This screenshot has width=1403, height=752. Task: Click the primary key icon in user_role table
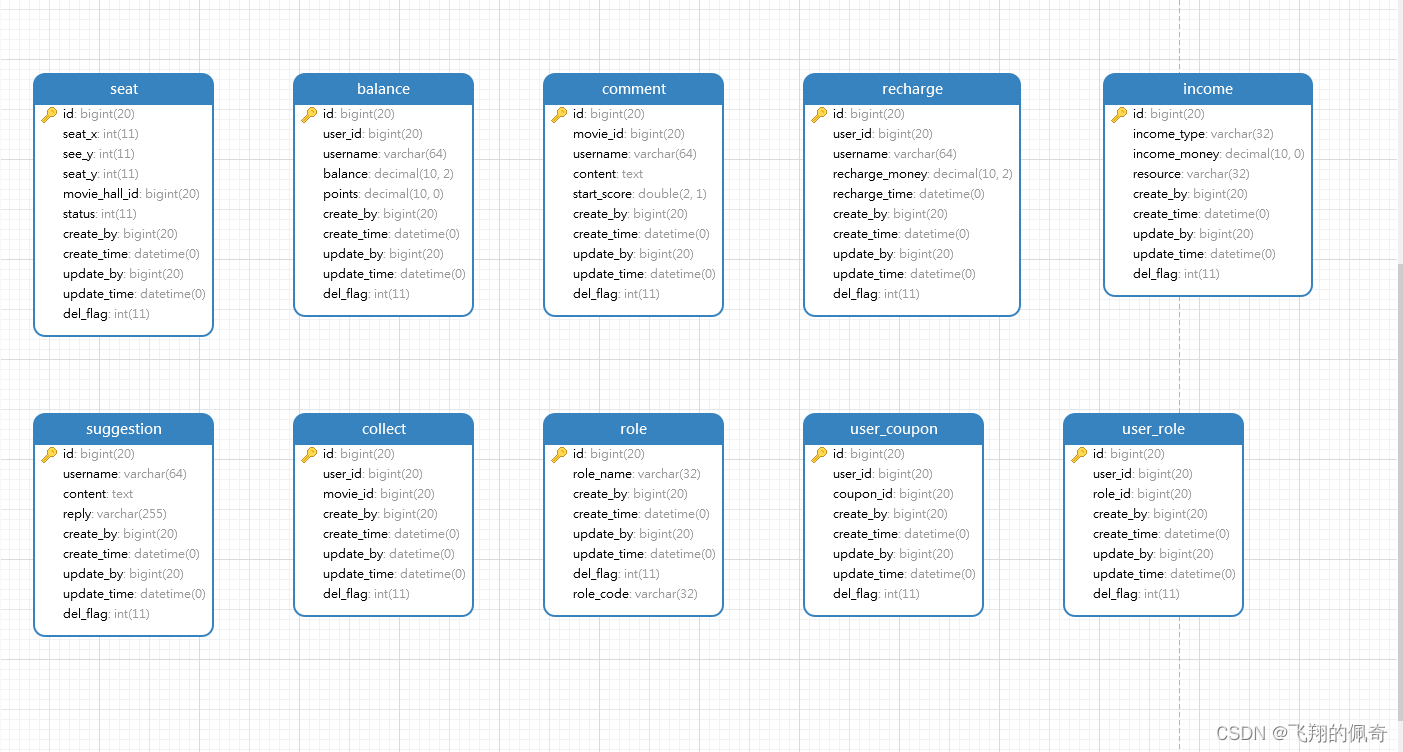[1080, 454]
